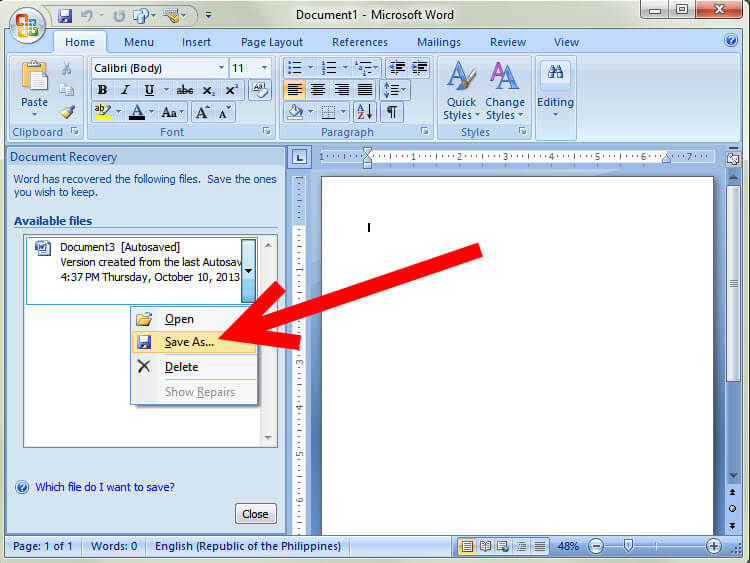Open the font size 11 dropdown
Viewport: 750px width, 563px height.
click(264, 68)
